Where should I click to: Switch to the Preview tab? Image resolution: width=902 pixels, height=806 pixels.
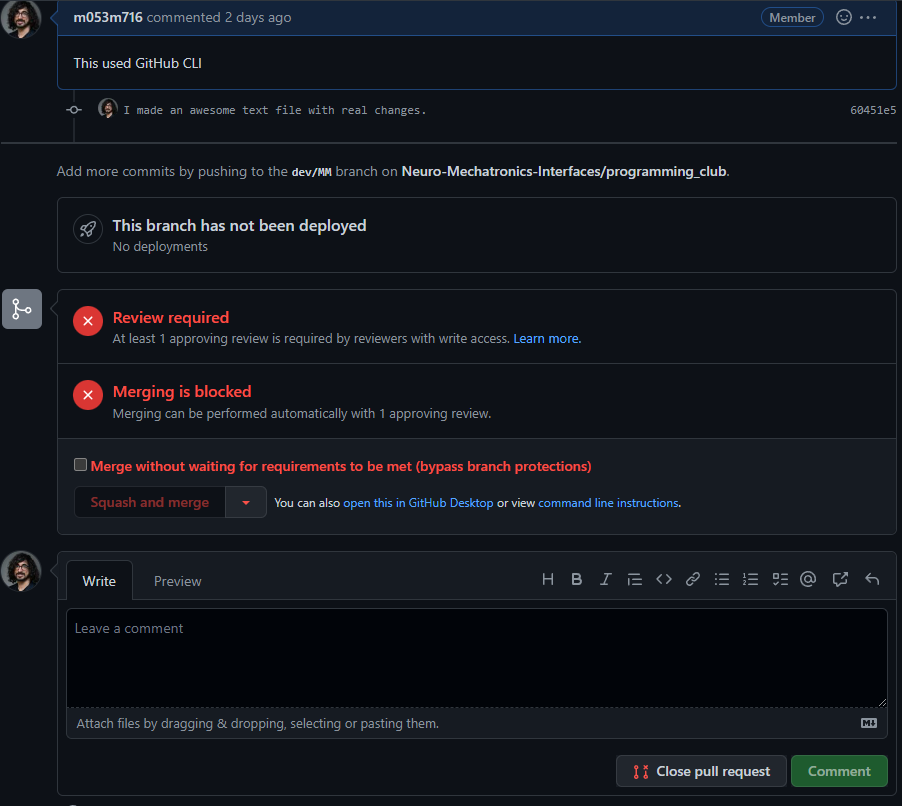pyautogui.click(x=177, y=581)
